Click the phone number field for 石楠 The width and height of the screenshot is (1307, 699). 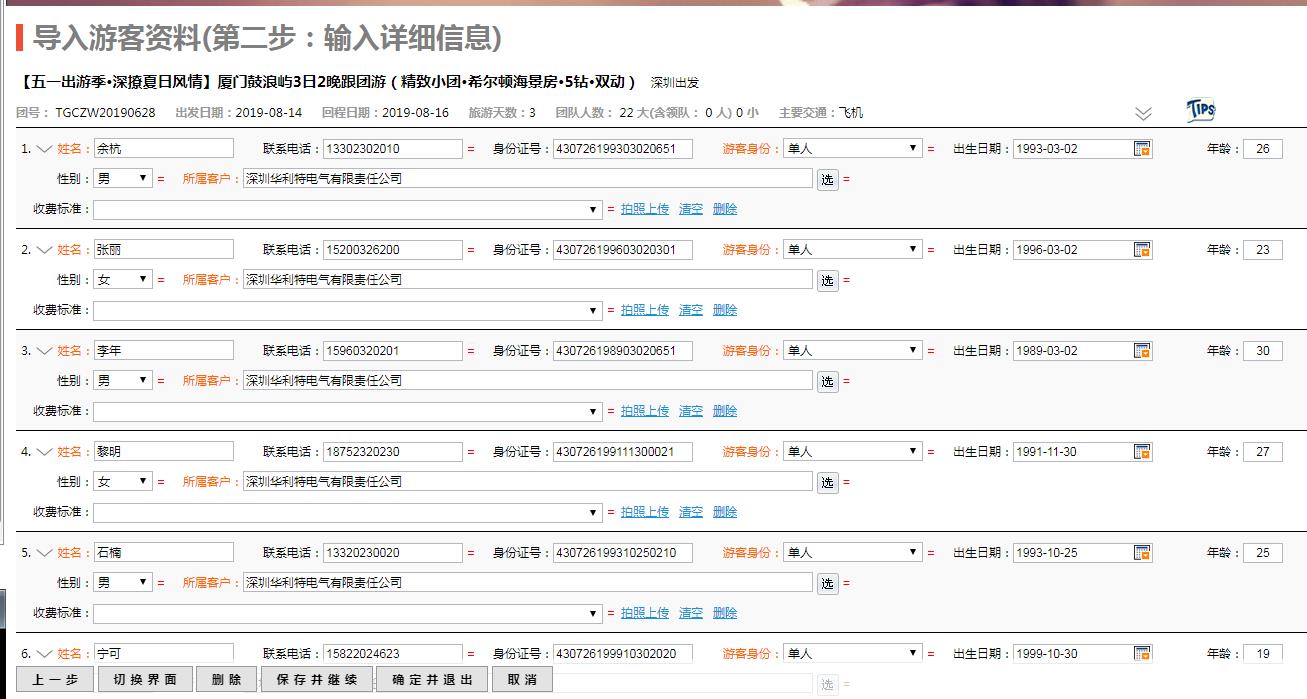392,553
